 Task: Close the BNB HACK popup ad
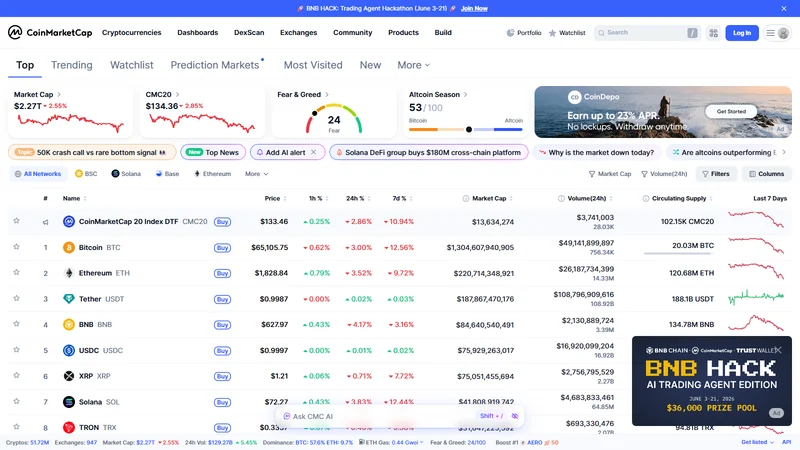coord(778,350)
